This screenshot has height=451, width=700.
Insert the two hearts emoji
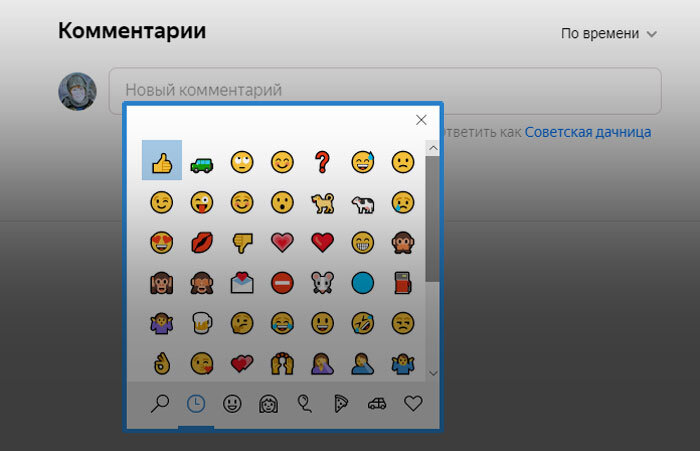pyautogui.click(x=242, y=363)
